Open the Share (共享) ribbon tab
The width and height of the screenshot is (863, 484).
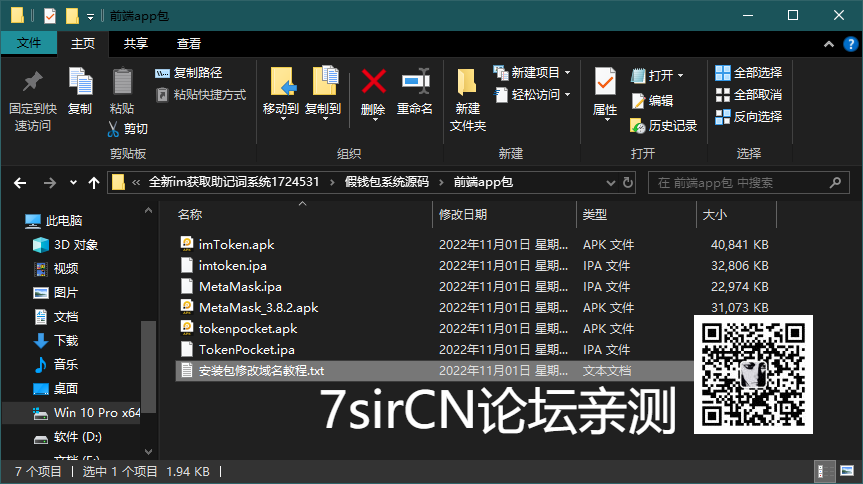pos(136,44)
